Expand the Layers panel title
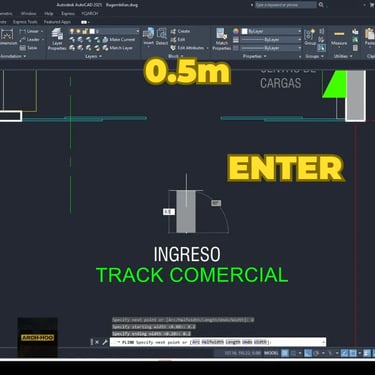Viewport: 375px width, 375px height. click(93, 56)
